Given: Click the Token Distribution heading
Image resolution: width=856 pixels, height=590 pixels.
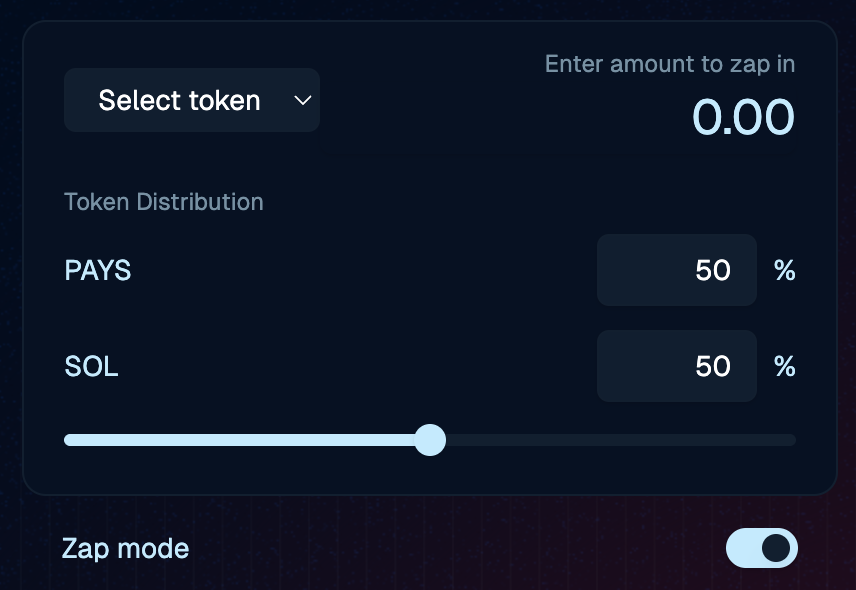Looking at the screenshot, I should pos(164,201).
